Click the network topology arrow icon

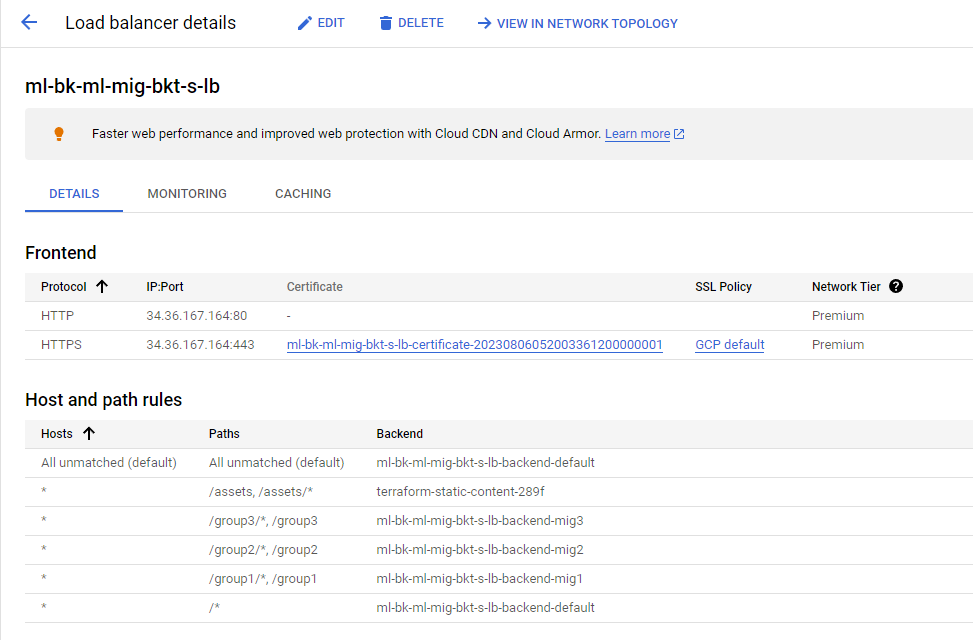click(x=484, y=23)
